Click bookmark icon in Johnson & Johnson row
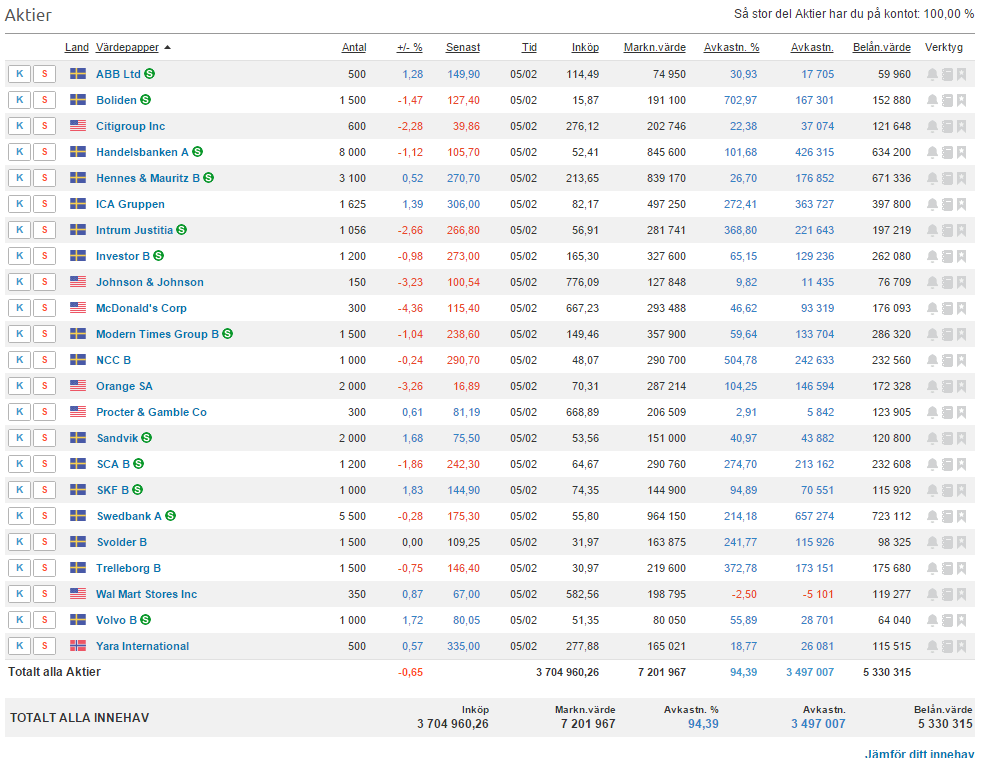Screen dimensions: 987x758 [x=961, y=282]
